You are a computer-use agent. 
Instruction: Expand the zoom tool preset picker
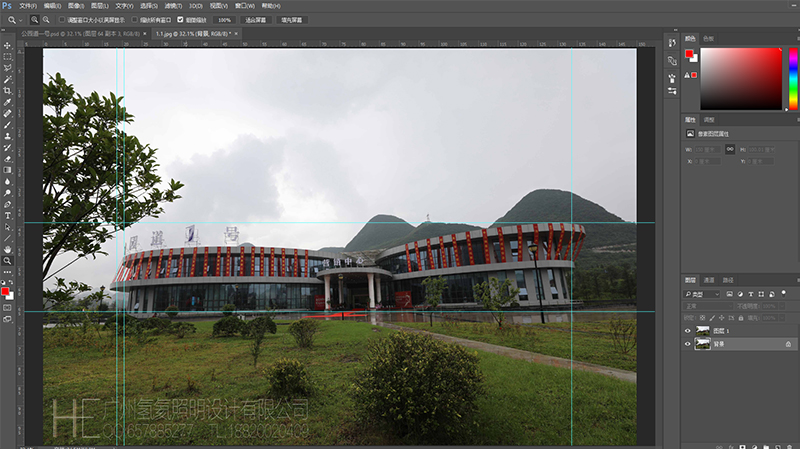pos(22,19)
